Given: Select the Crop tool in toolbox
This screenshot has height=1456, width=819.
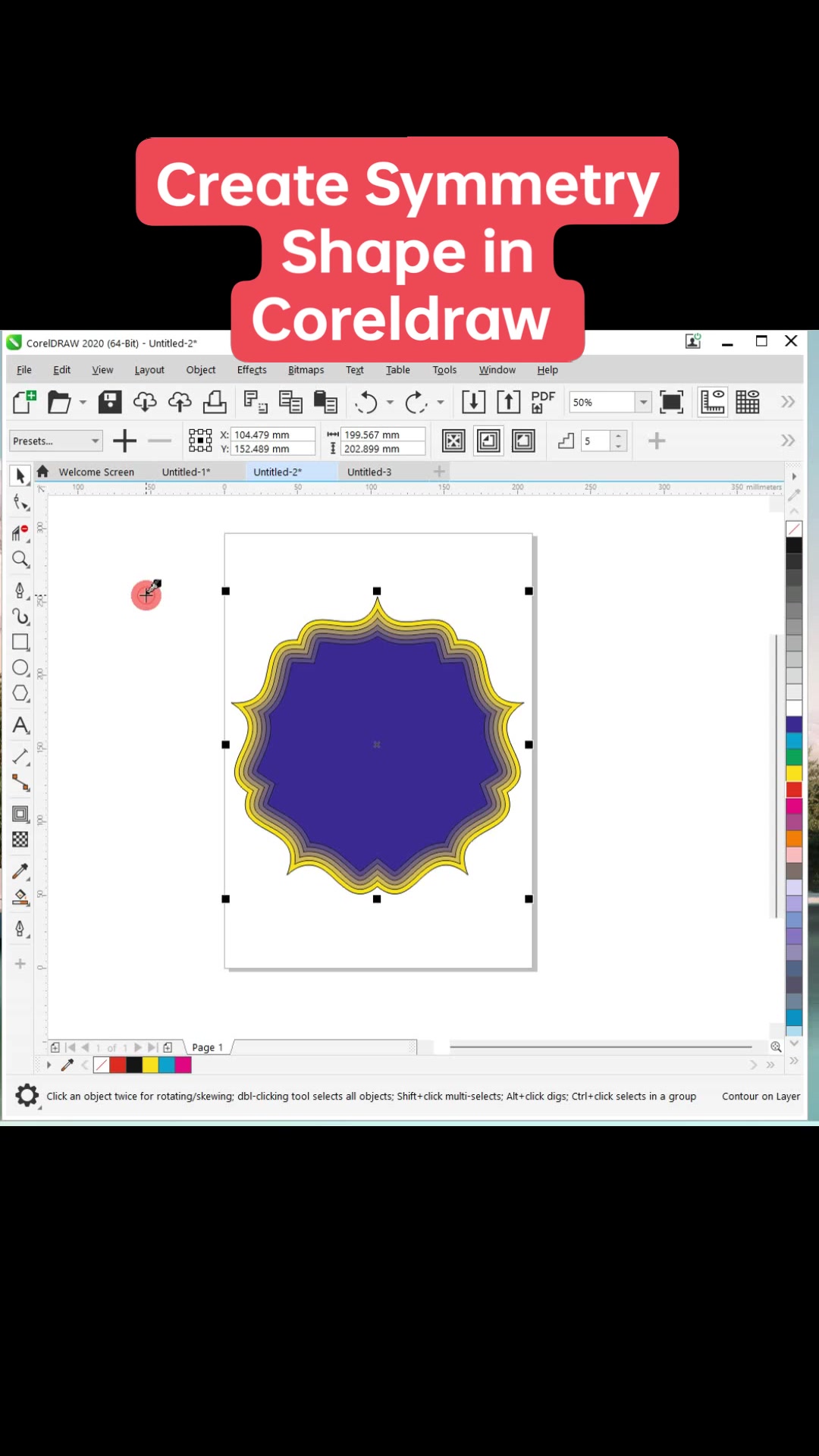Looking at the screenshot, I should point(20,532).
